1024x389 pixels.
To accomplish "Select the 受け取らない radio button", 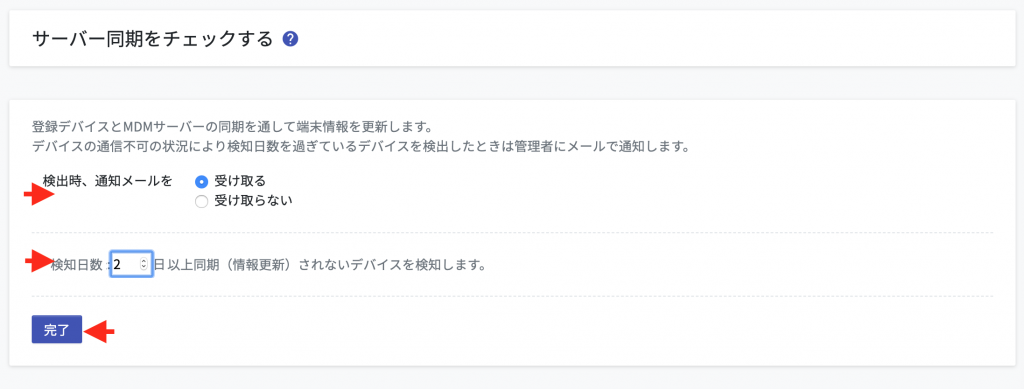I will 202,202.
